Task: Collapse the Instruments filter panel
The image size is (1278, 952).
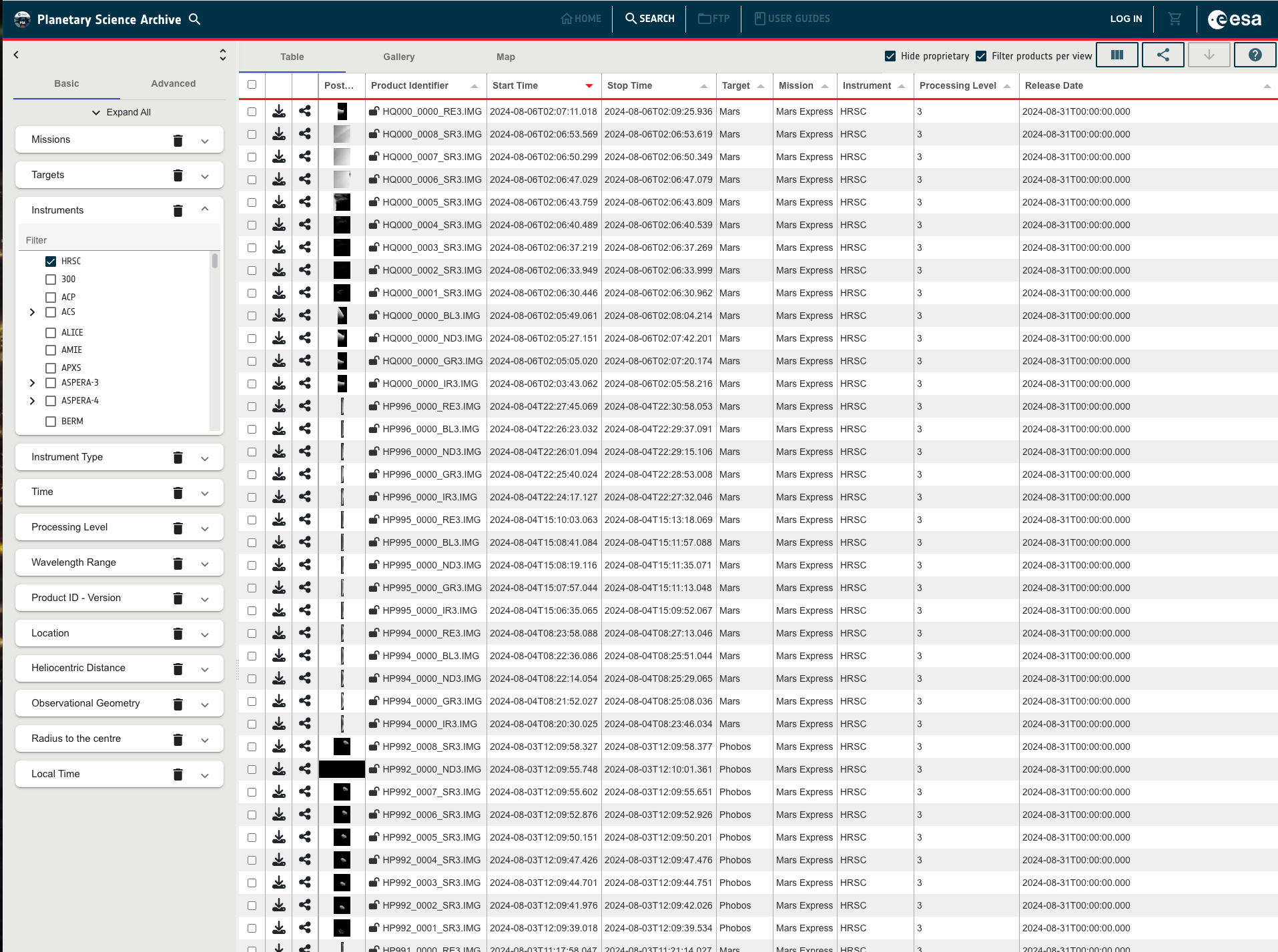Action: pyautogui.click(x=205, y=209)
